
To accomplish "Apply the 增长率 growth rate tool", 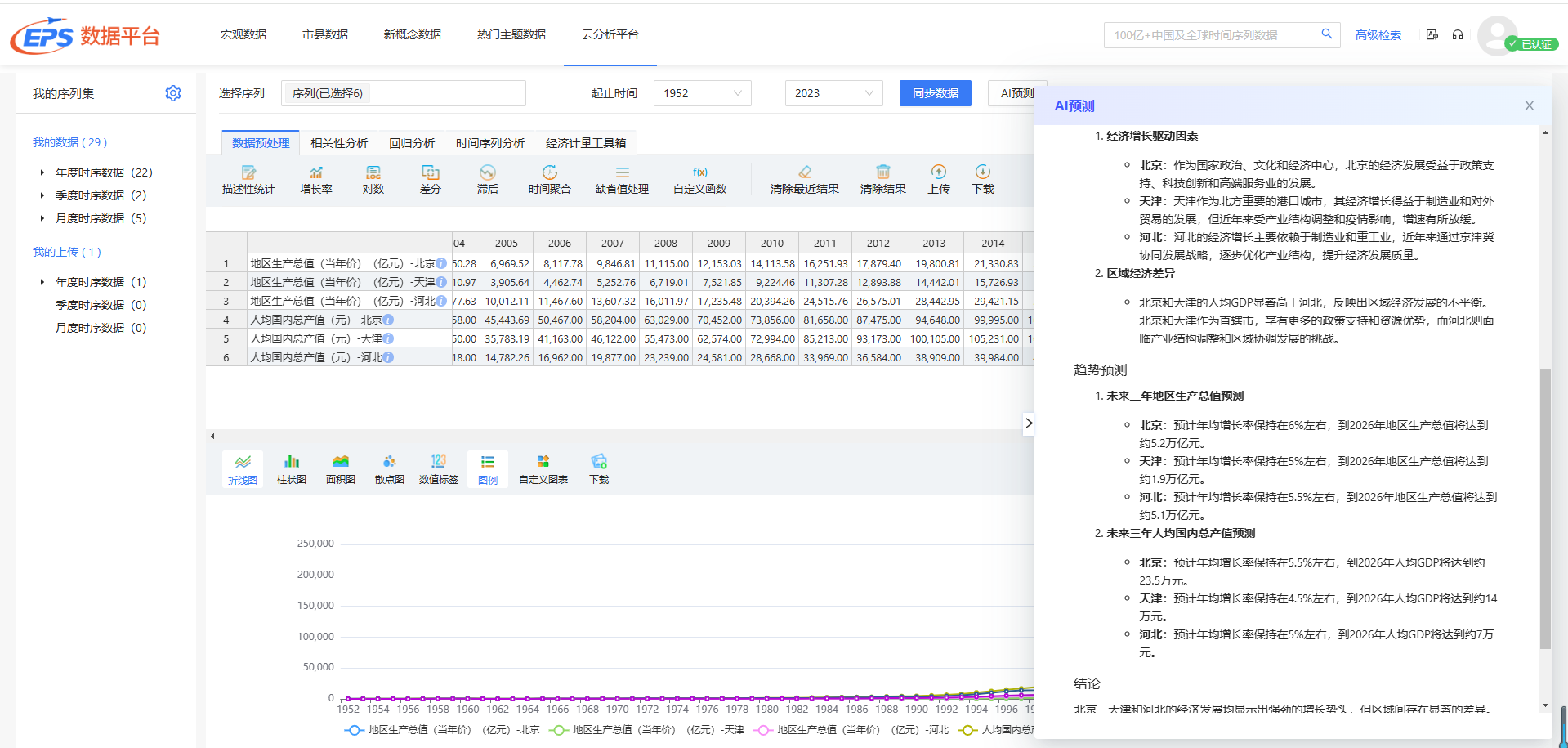I will tap(316, 179).
